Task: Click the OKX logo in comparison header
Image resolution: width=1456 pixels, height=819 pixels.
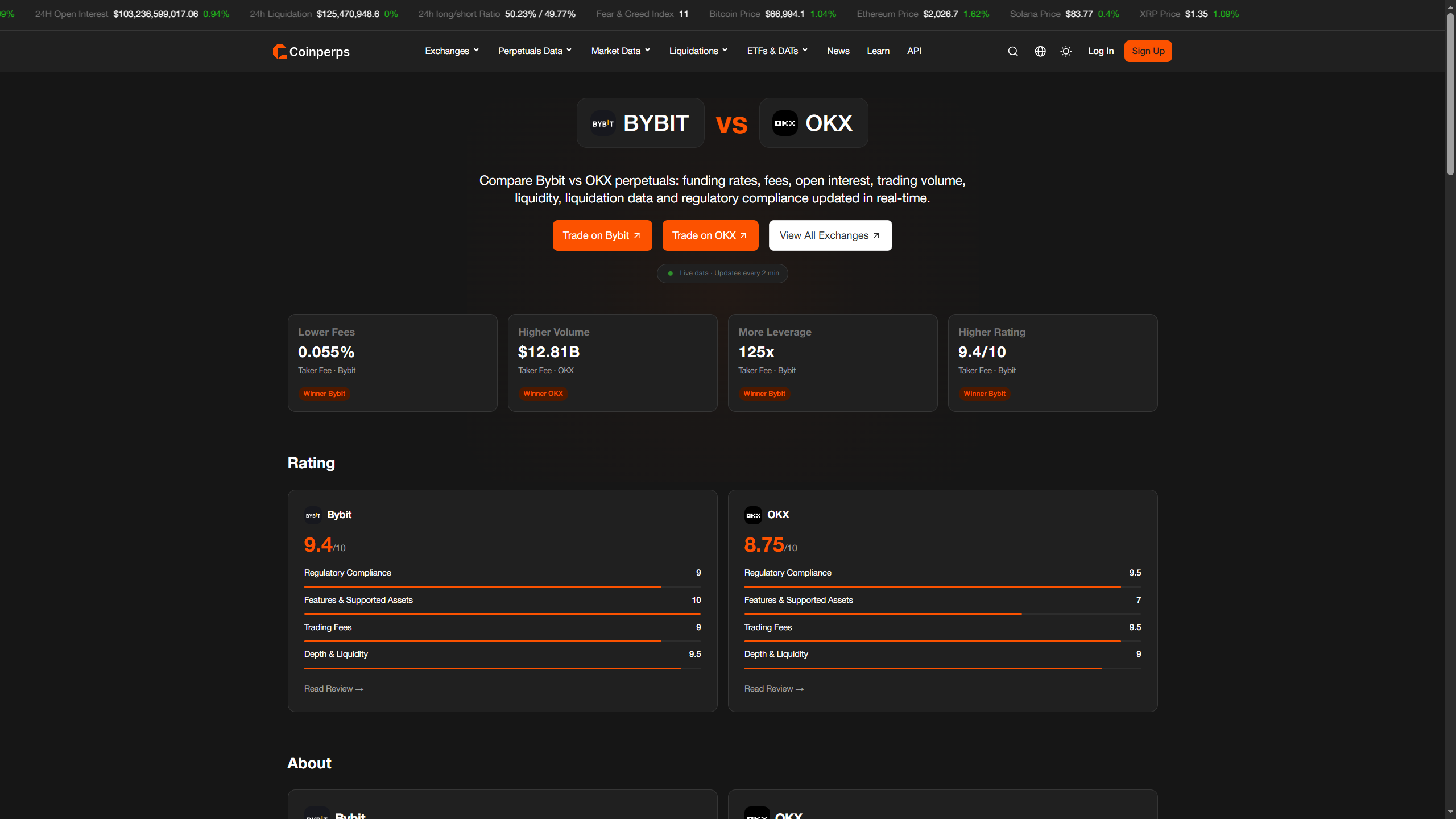Action: [785, 123]
